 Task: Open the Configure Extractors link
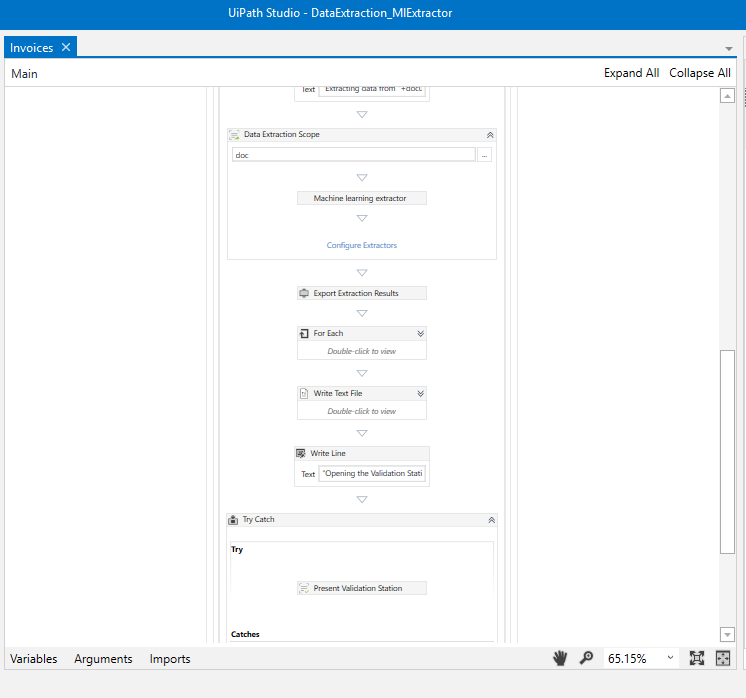click(362, 245)
